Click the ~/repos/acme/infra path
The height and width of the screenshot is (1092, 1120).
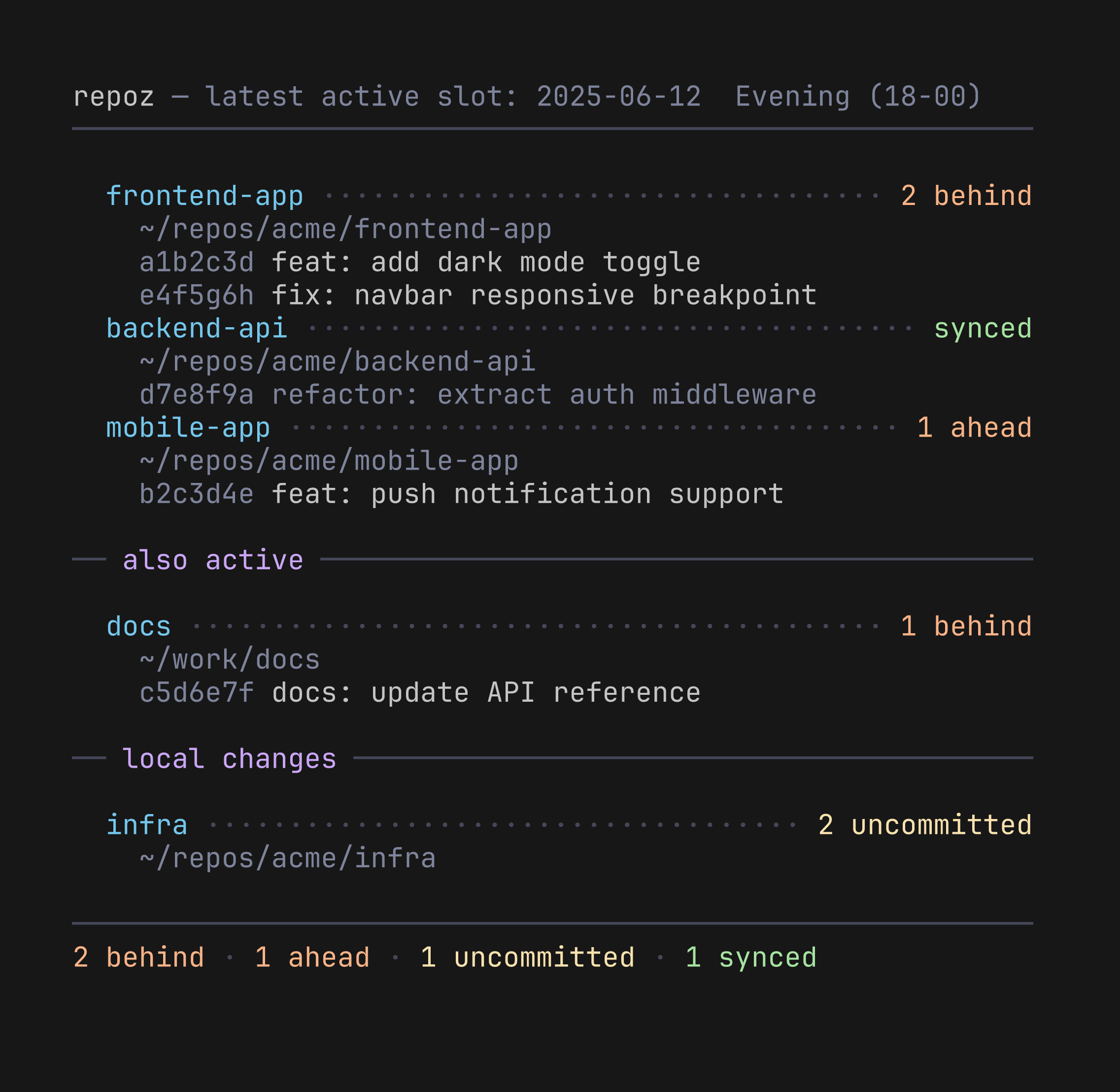click(287, 858)
